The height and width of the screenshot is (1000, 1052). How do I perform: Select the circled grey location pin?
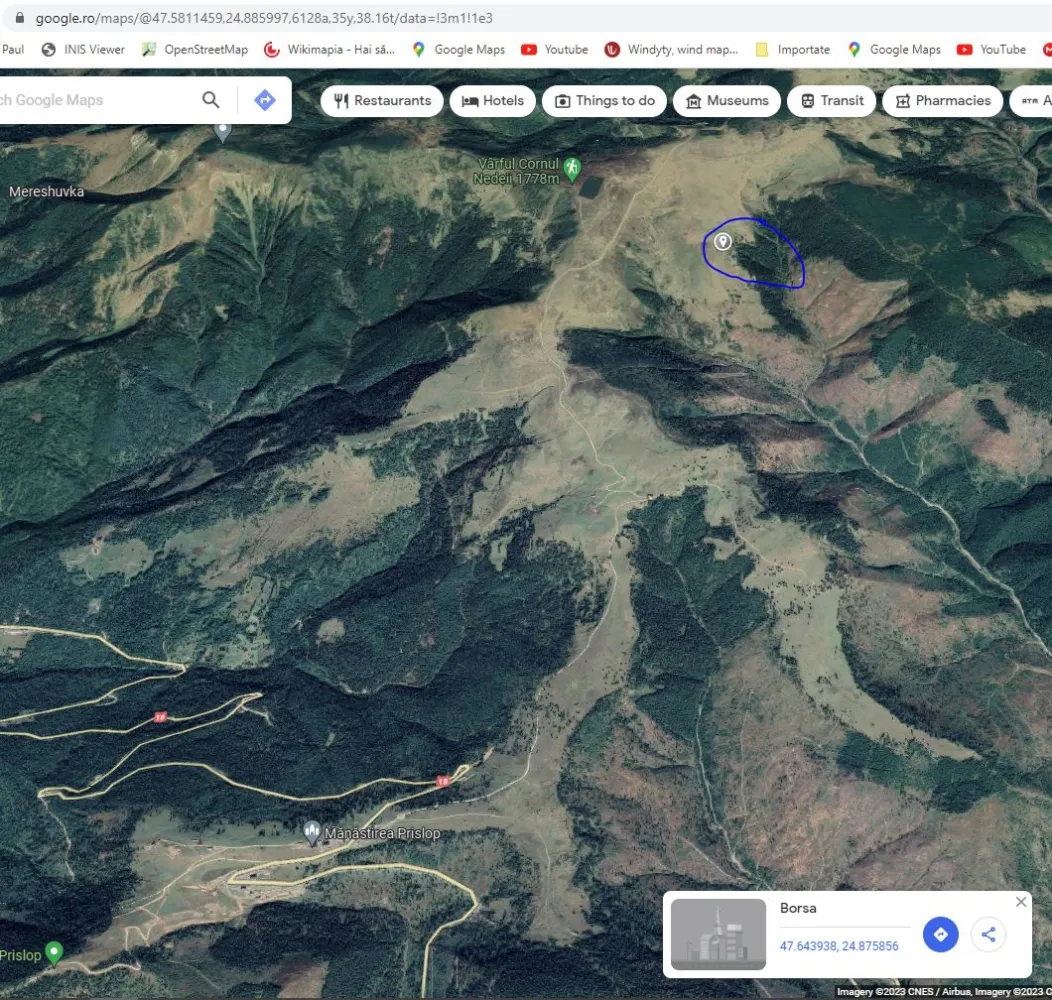tap(723, 241)
